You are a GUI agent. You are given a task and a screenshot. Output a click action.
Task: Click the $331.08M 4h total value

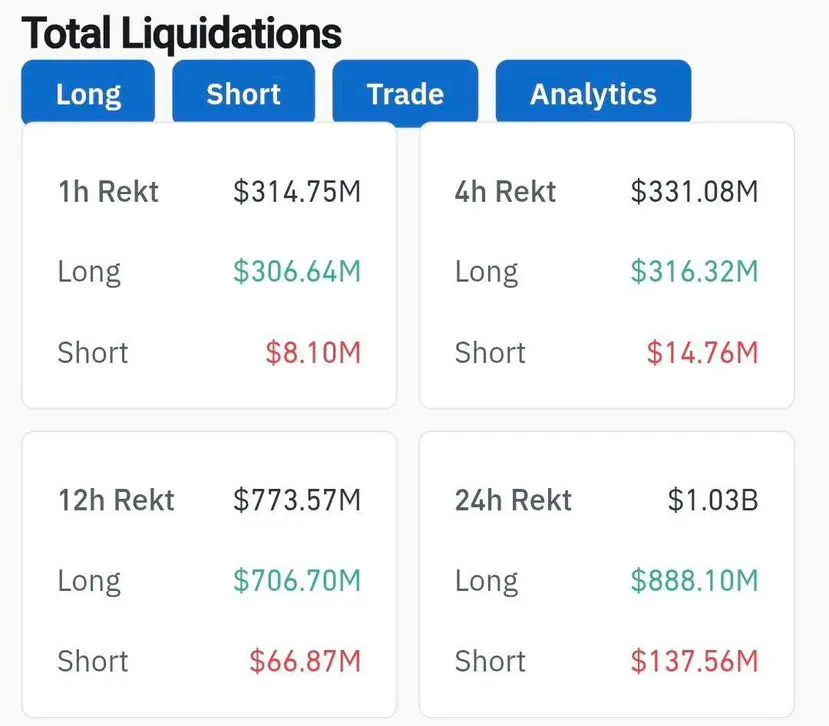(x=695, y=191)
